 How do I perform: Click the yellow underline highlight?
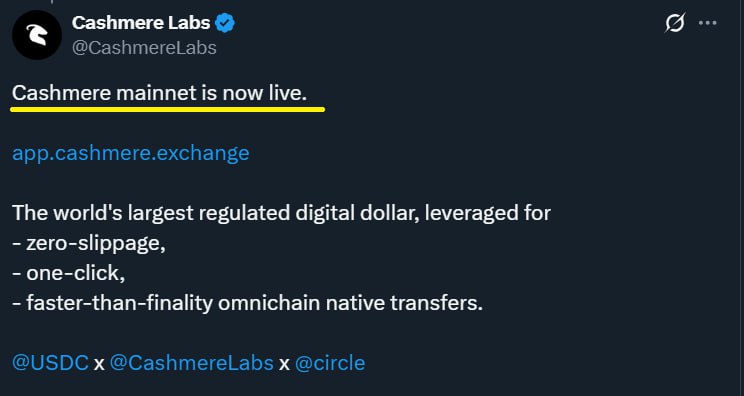pyautogui.click(x=167, y=110)
